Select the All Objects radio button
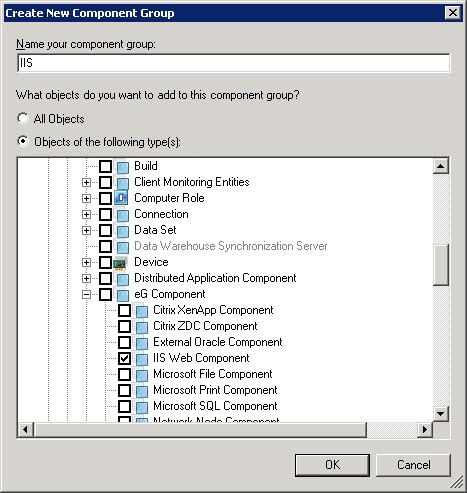The width and height of the screenshot is (467, 493). coord(23,118)
